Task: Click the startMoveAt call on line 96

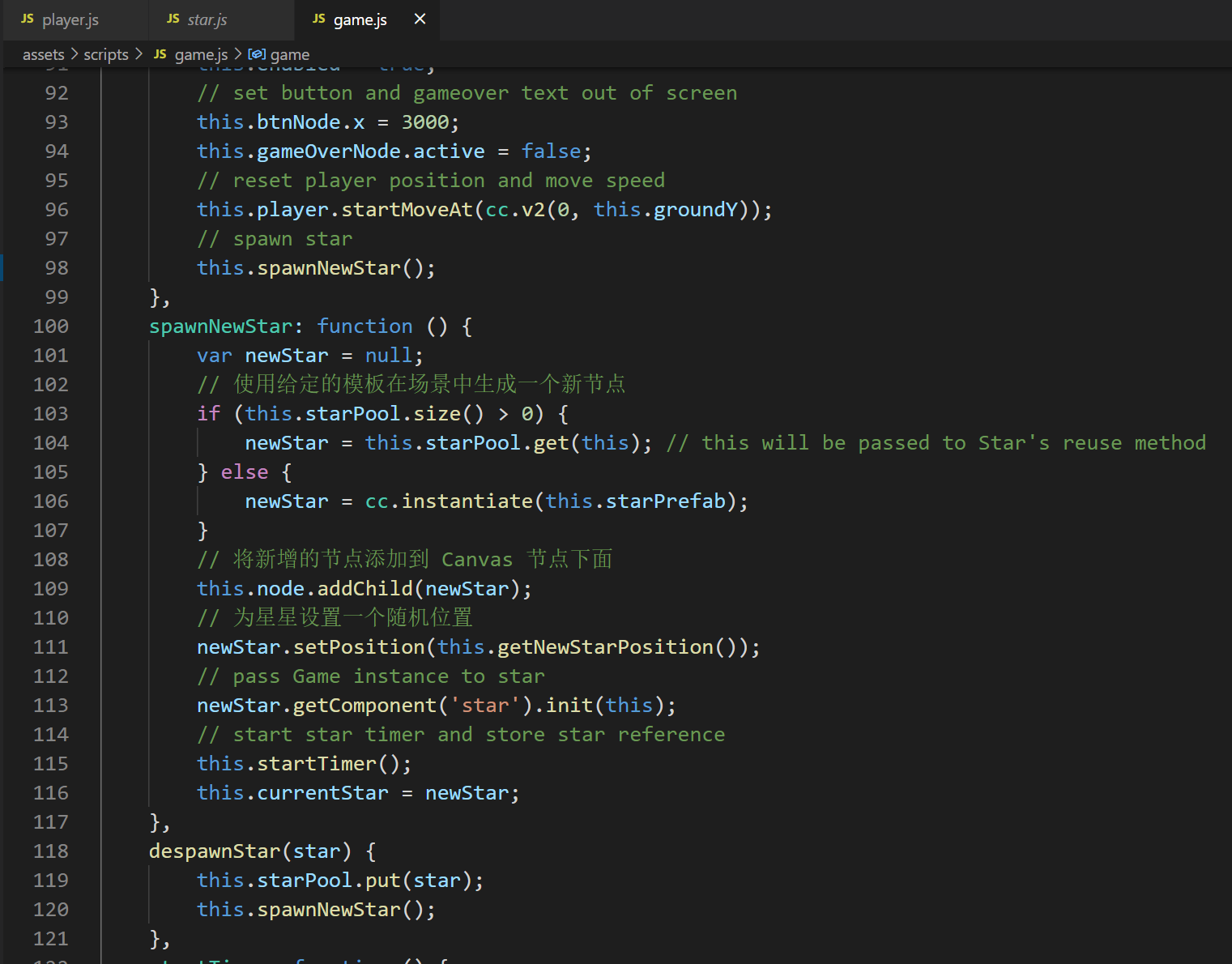Action: coord(407,210)
